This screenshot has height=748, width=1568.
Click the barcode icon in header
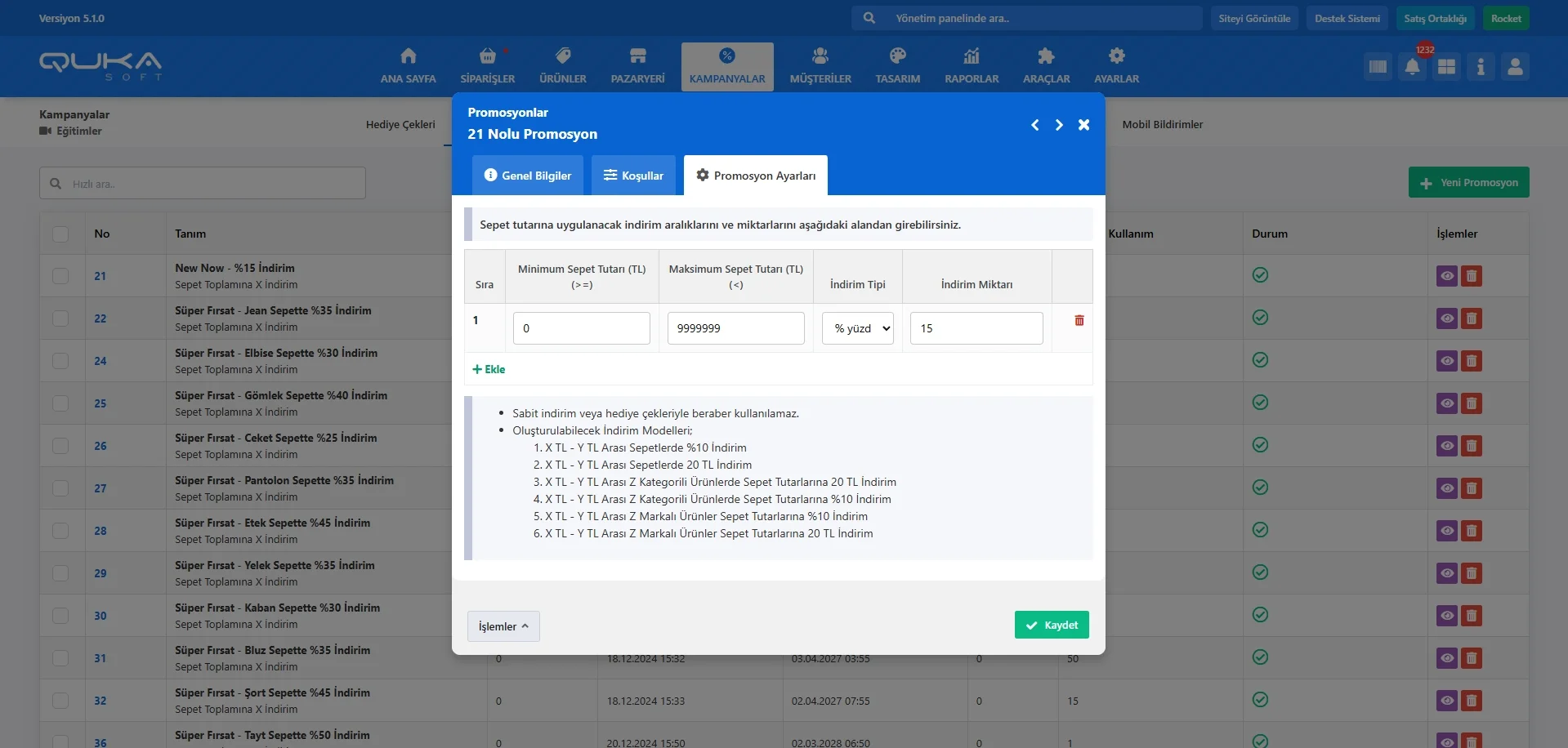pos(1378,67)
